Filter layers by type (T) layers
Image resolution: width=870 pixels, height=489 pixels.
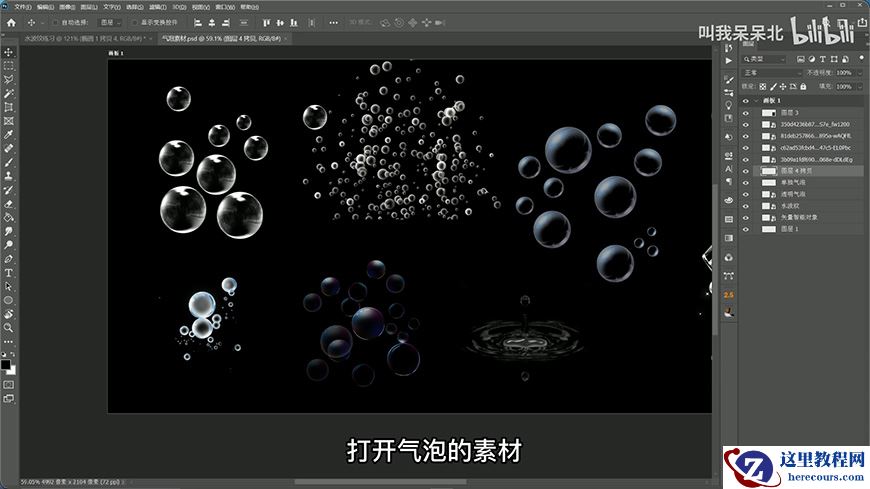point(823,59)
